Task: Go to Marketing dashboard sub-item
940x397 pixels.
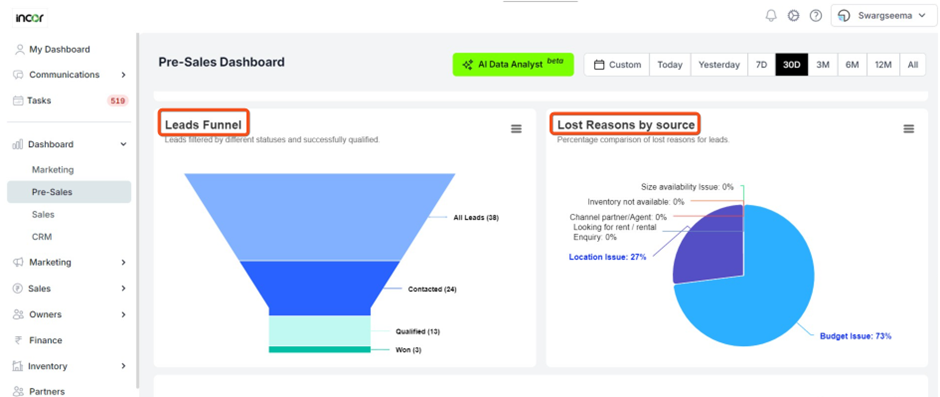Action: point(53,170)
